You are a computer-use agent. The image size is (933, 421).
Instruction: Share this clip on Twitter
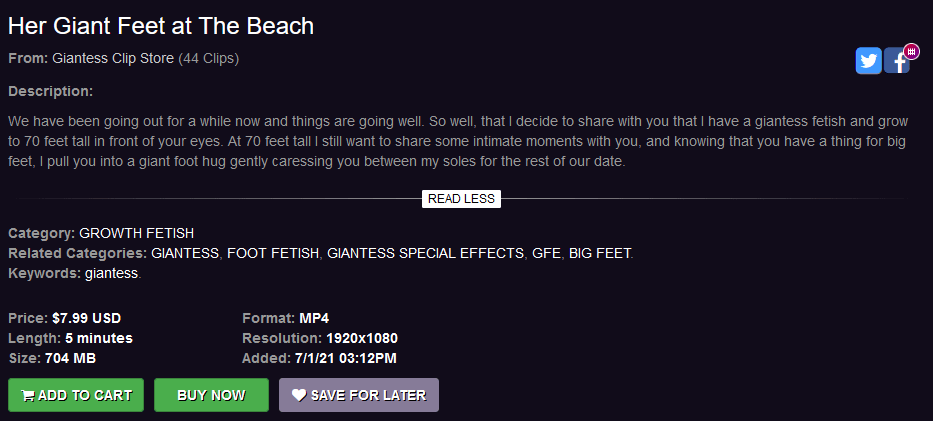click(x=868, y=61)
